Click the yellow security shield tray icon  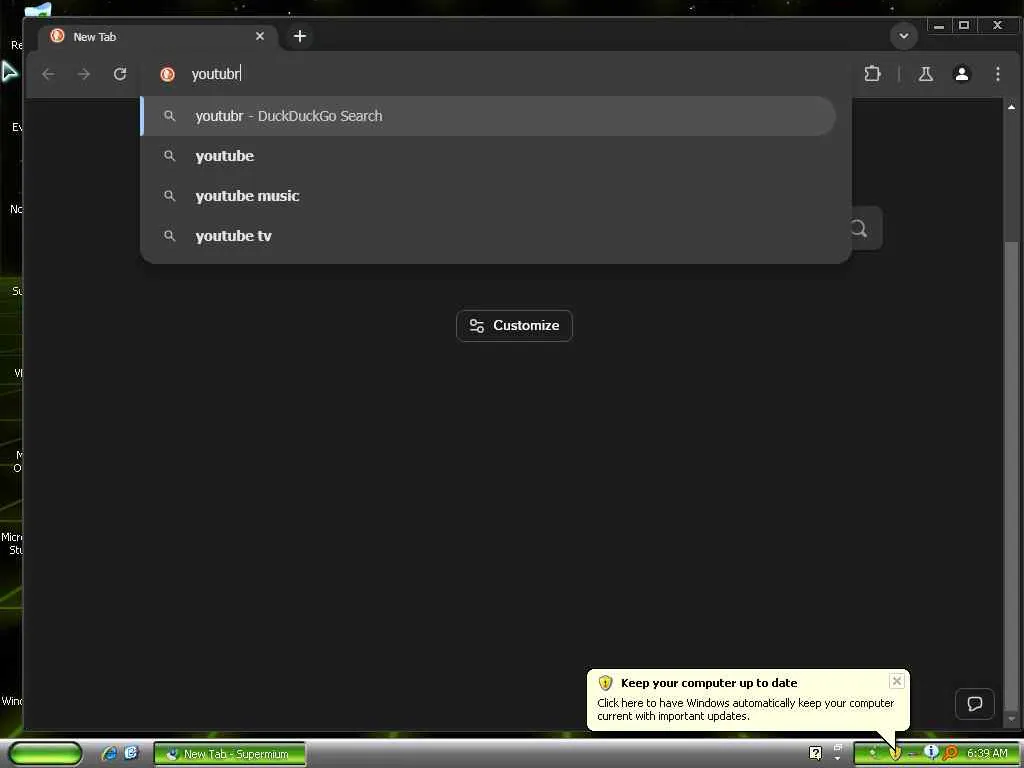pyautogui.click(x=895, y=754)
